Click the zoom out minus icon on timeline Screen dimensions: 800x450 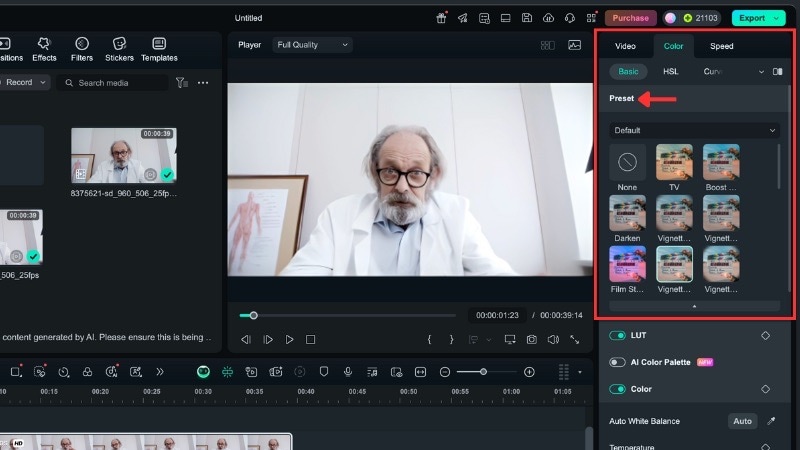445,372
